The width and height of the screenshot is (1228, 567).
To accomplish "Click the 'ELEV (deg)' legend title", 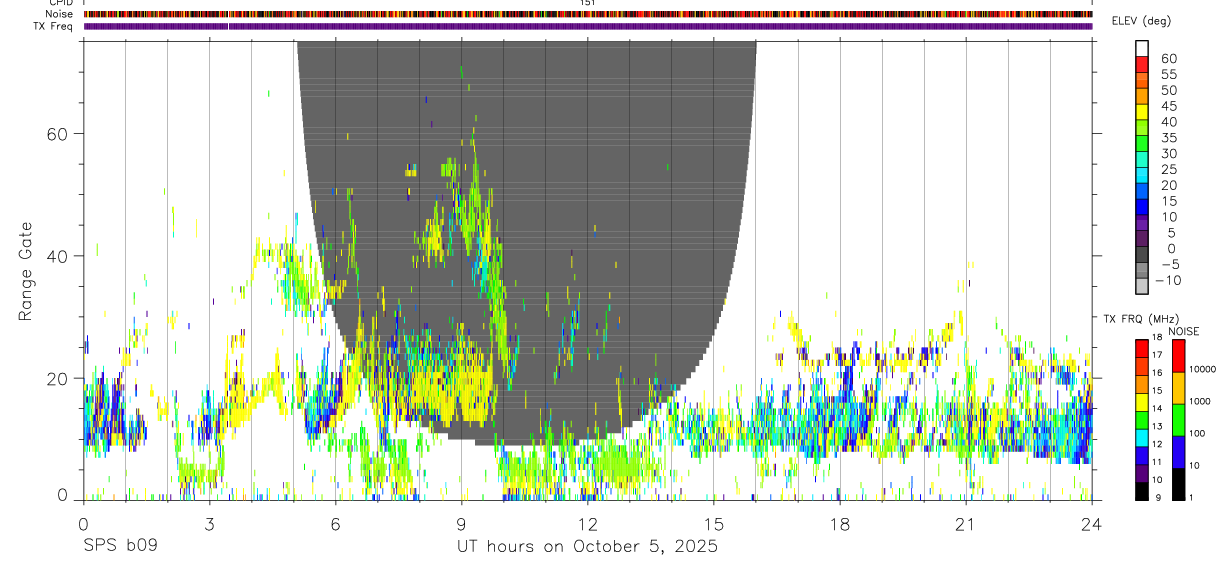I will point(1141,21).
